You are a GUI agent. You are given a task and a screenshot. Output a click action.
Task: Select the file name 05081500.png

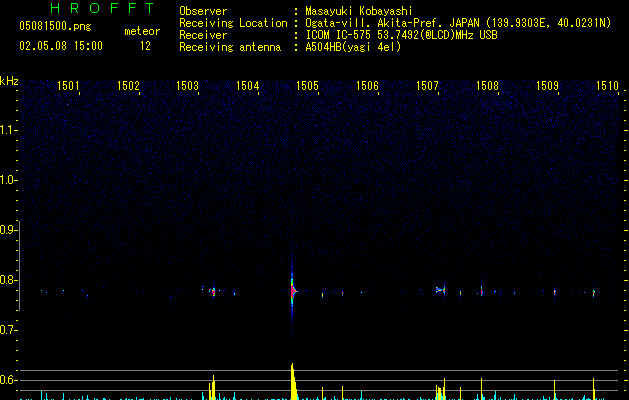click(x=55, y=27)
